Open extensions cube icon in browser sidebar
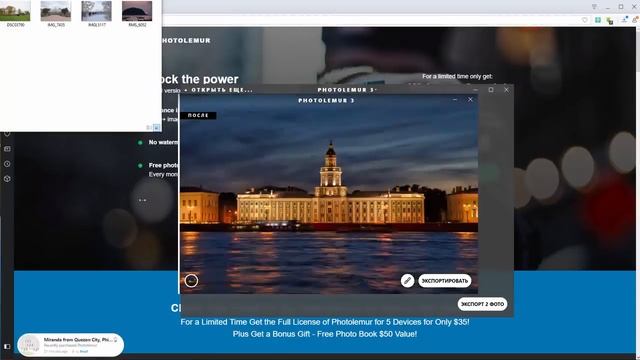Screen dimensions: 640x360 [x=7, y=179]
